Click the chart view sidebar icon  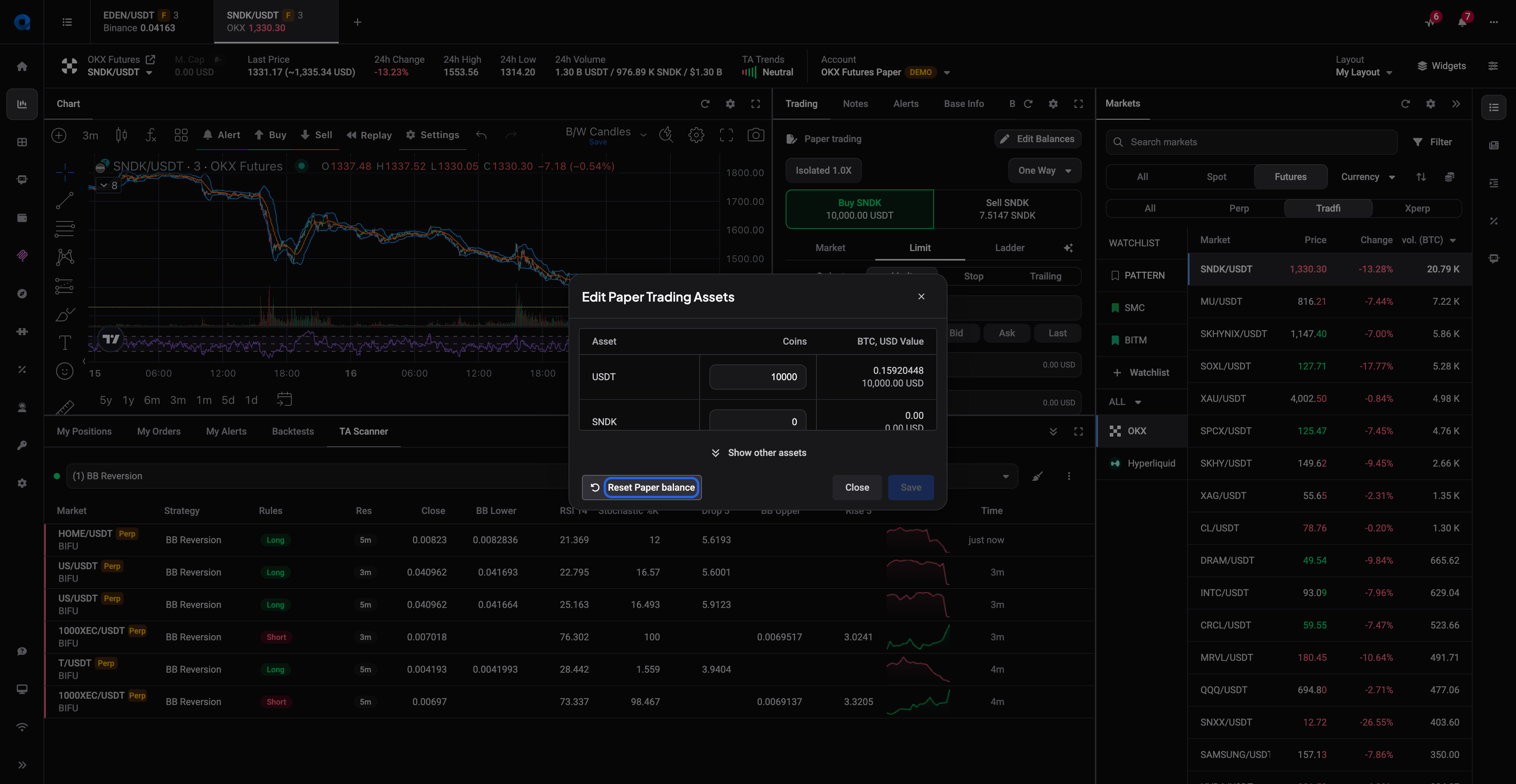coord(22,104)
